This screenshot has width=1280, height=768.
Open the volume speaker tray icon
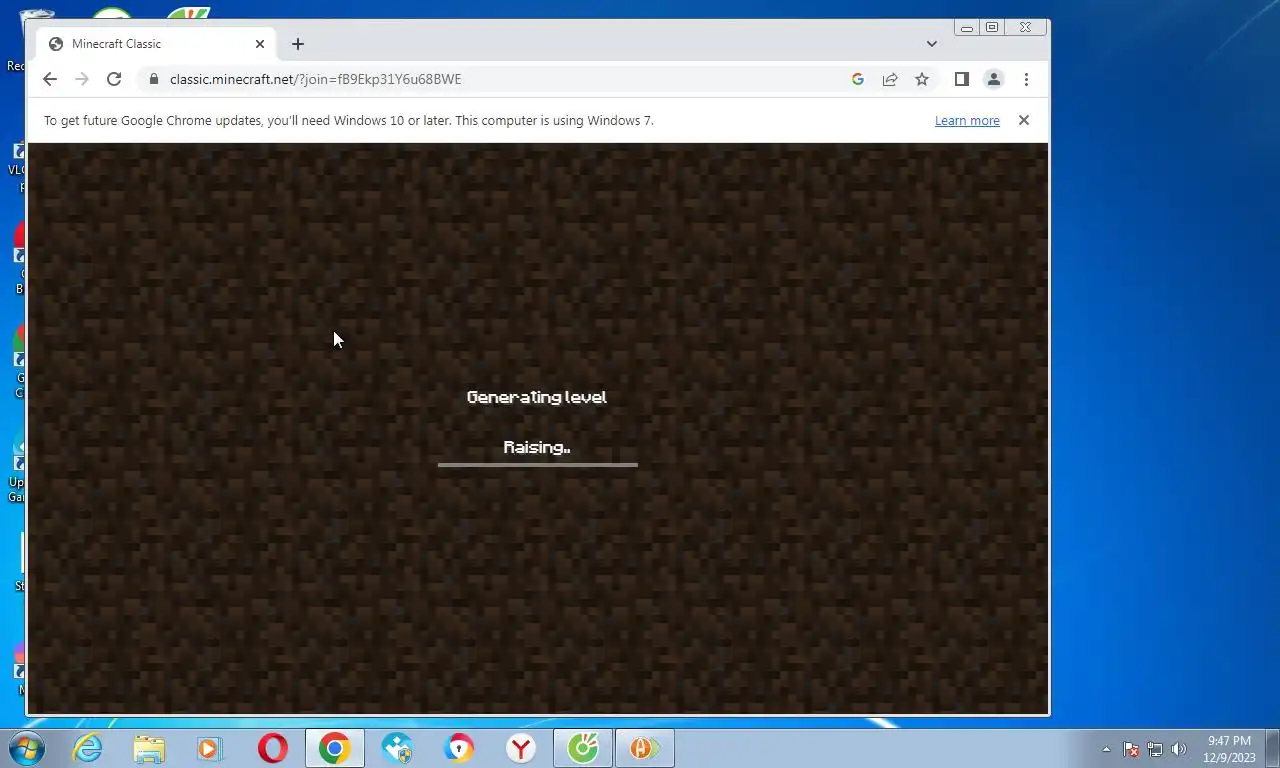[1179, 749]
